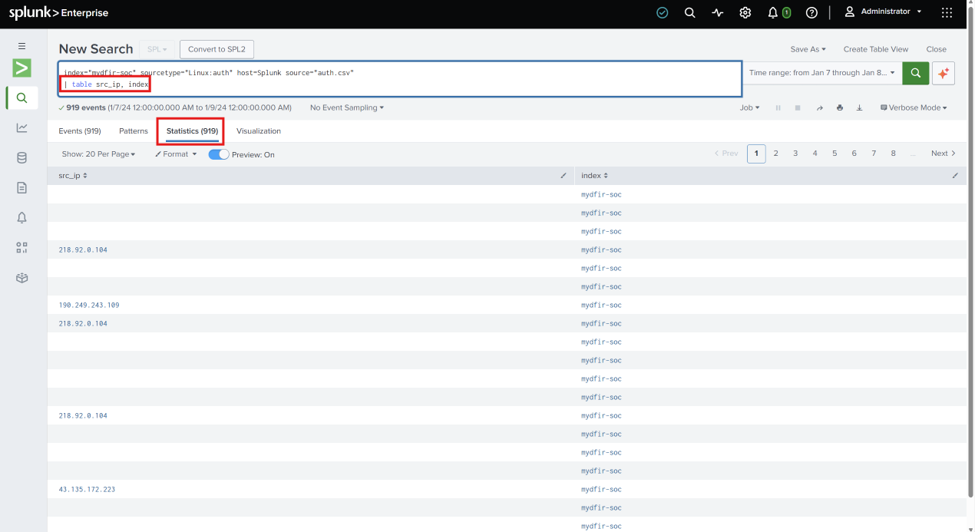Click the 190.249.243.109 src_ip cell
975x532 pixels.
click(89, 305)
